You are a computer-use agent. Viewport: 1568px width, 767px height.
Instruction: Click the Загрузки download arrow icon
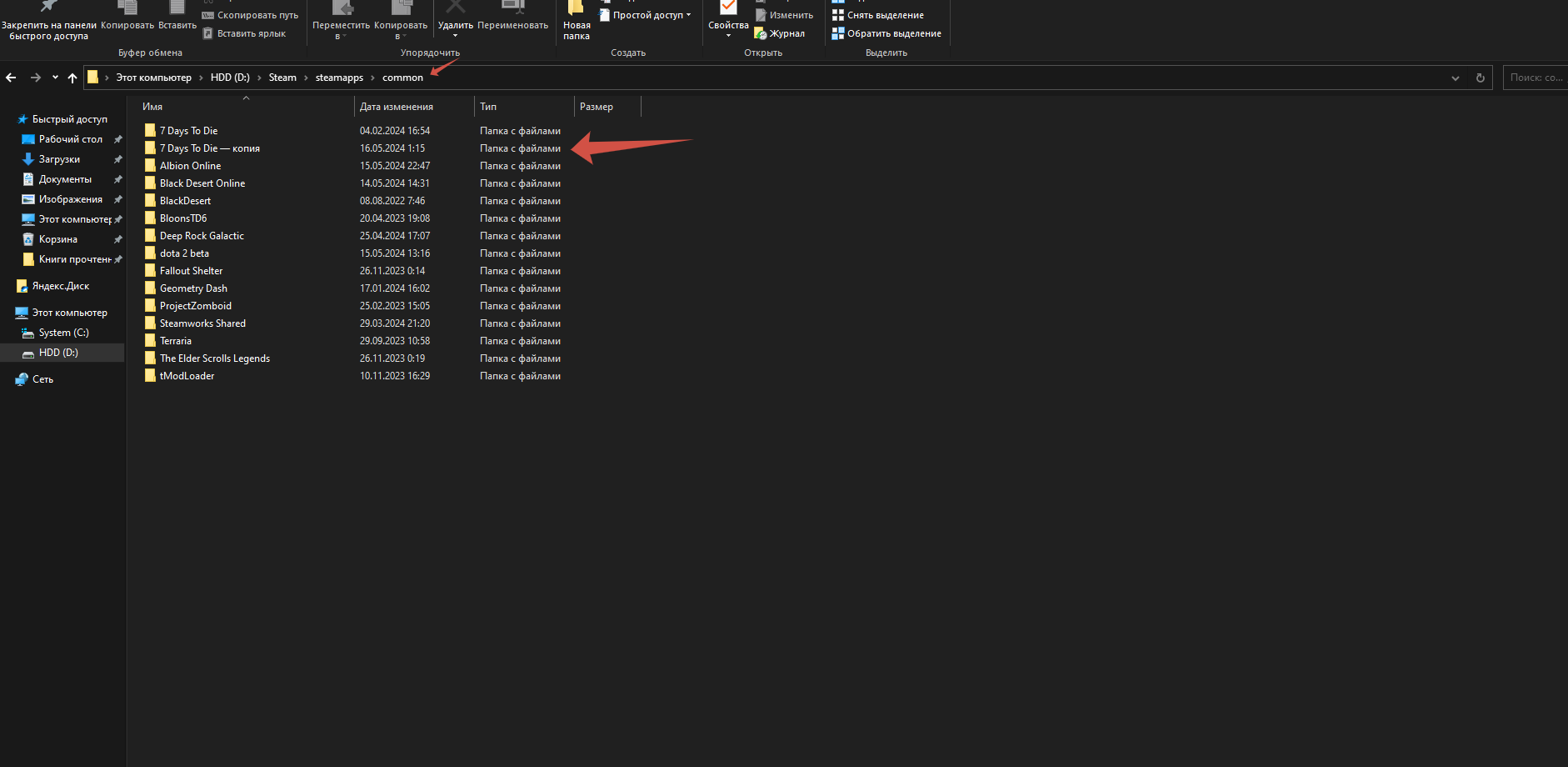coord(28,159)
